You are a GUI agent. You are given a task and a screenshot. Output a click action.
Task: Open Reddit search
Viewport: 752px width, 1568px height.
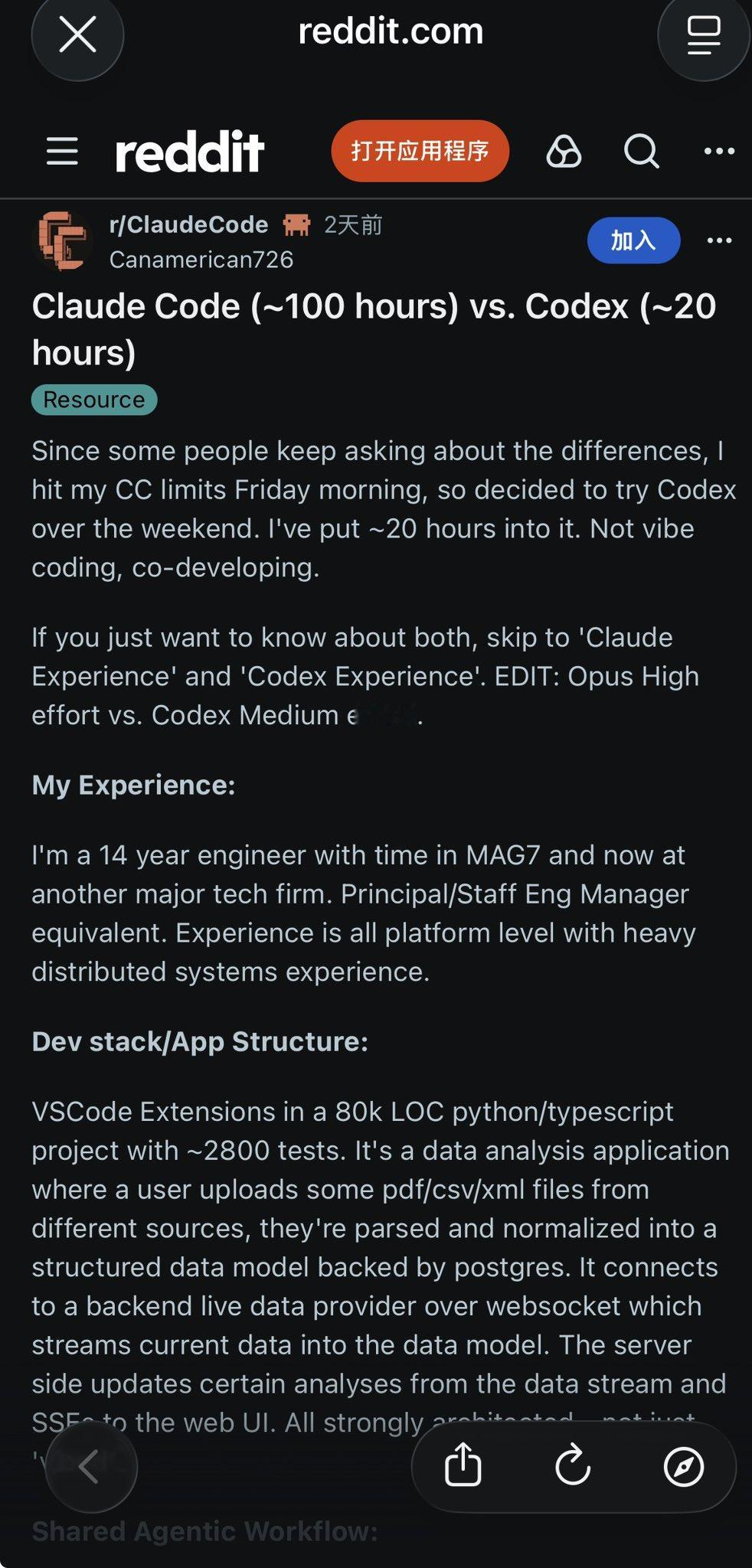(x=641, y=151)
